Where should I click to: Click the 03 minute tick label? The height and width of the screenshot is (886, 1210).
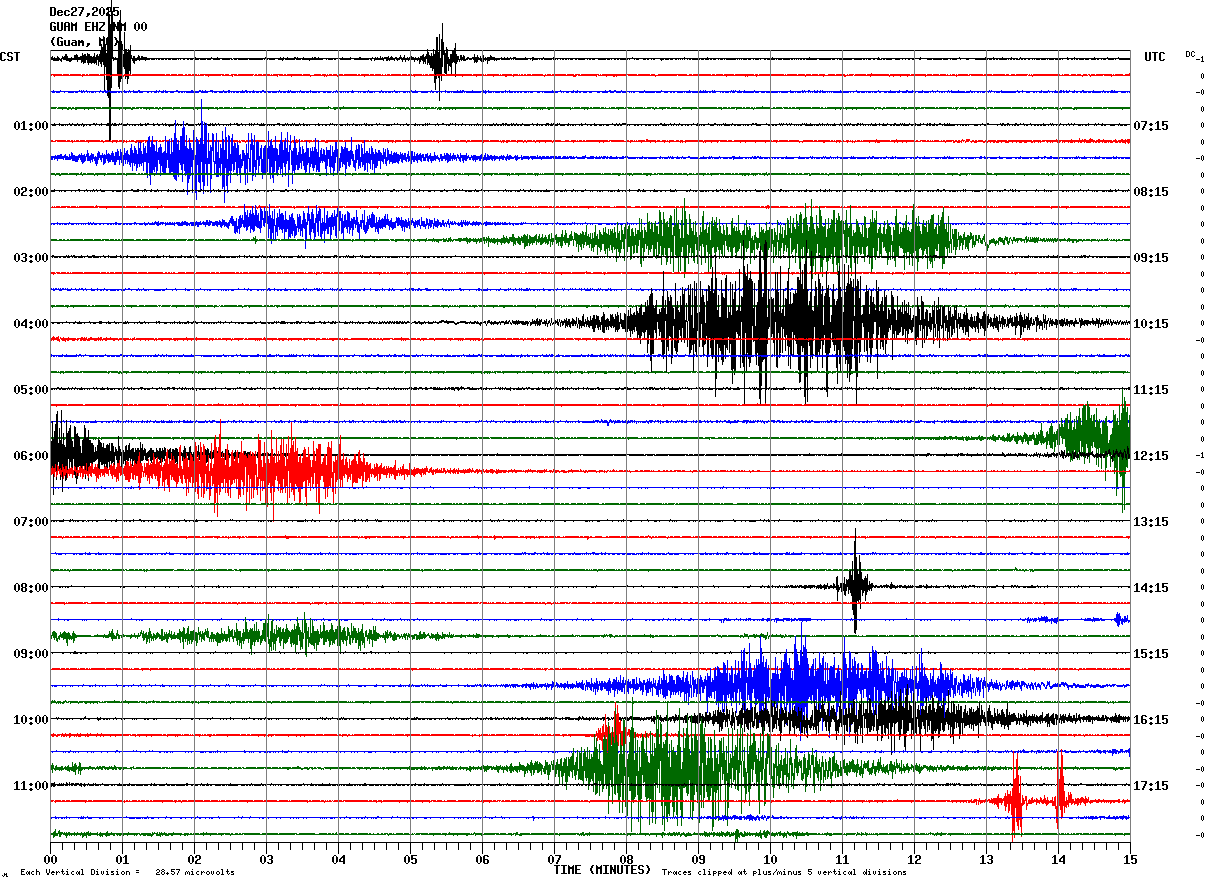(x=266, y=859)
